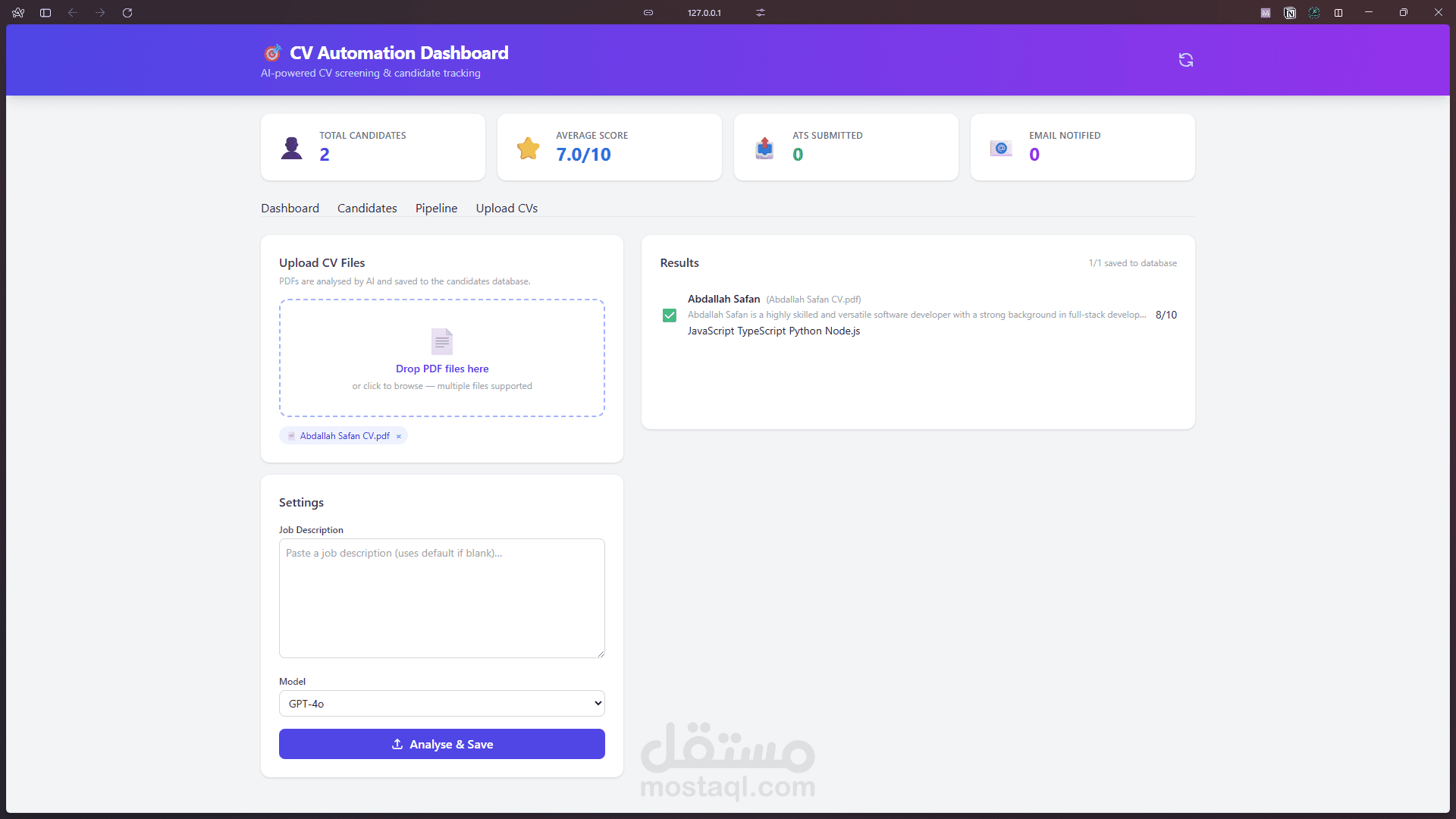The height and width of the screenshot is (819, 1456).
Task: Toggle the Abdallah Safan result checkbox
Action: point(669,315)
